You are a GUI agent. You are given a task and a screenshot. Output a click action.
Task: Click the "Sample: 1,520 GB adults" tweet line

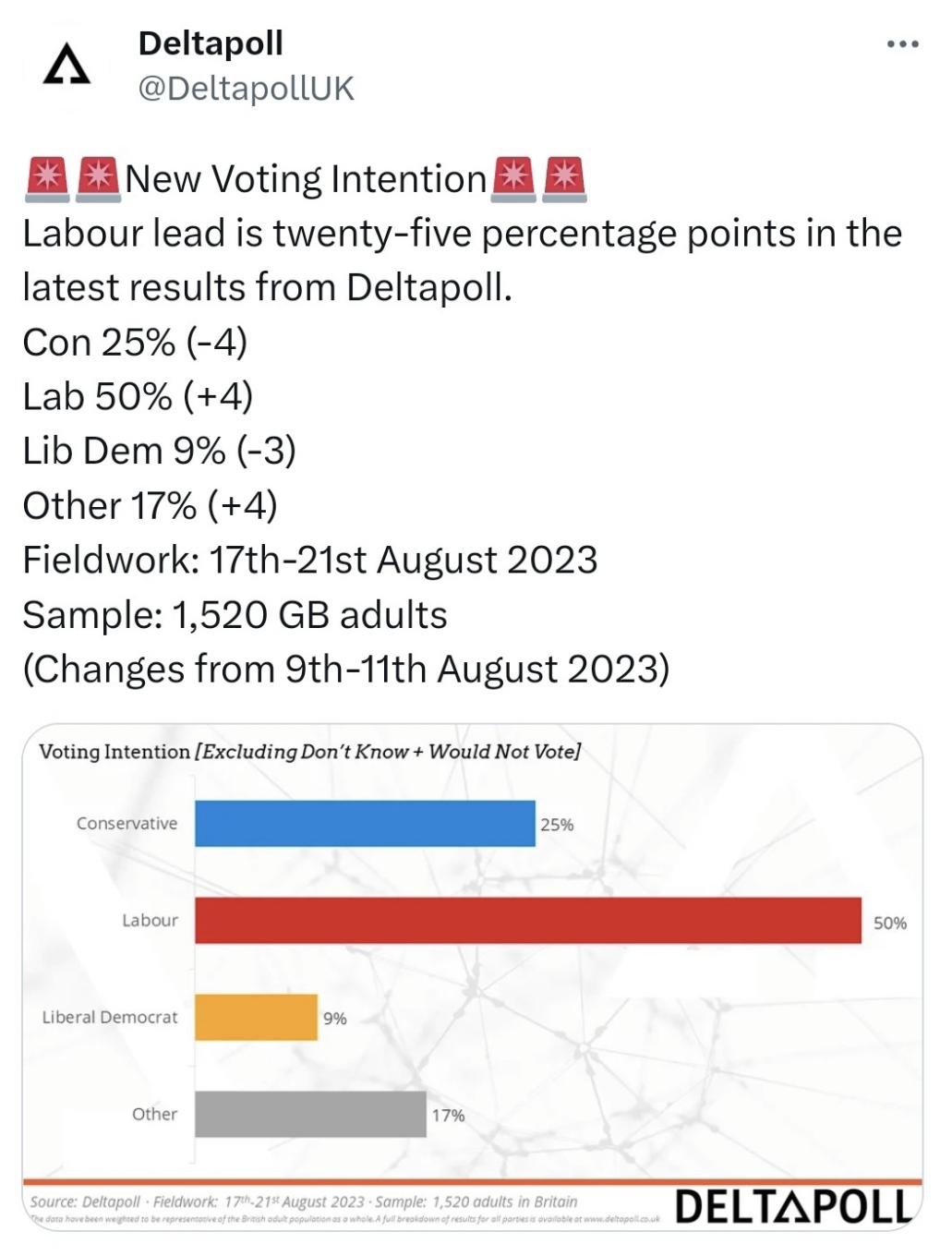(x=235, y=615)
